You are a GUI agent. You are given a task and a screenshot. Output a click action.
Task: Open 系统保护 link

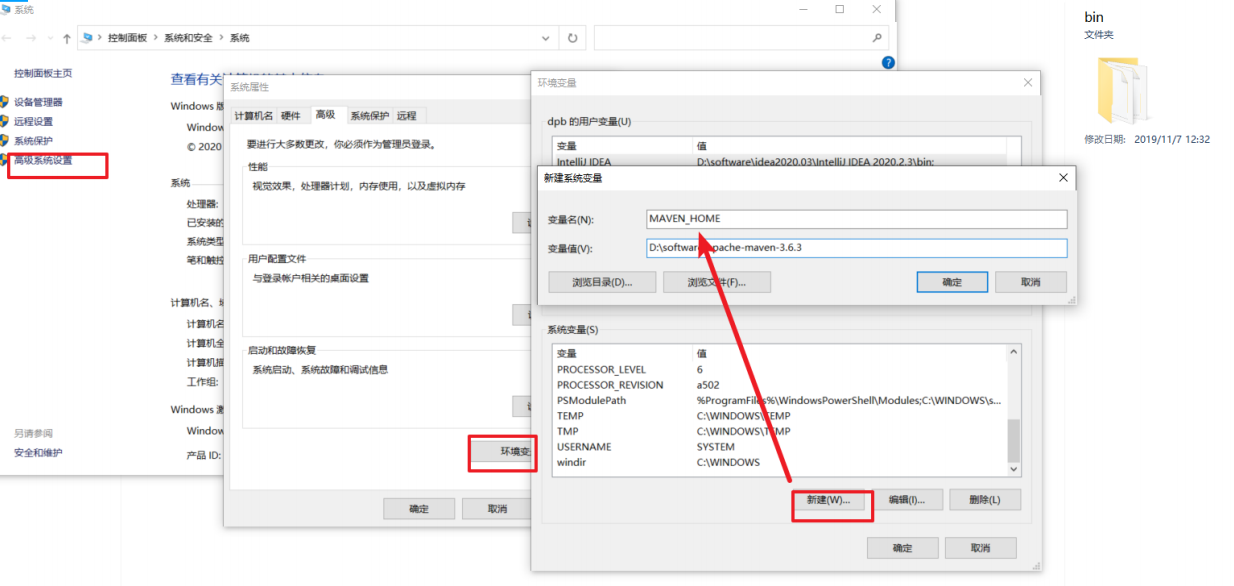coord(33,140)
